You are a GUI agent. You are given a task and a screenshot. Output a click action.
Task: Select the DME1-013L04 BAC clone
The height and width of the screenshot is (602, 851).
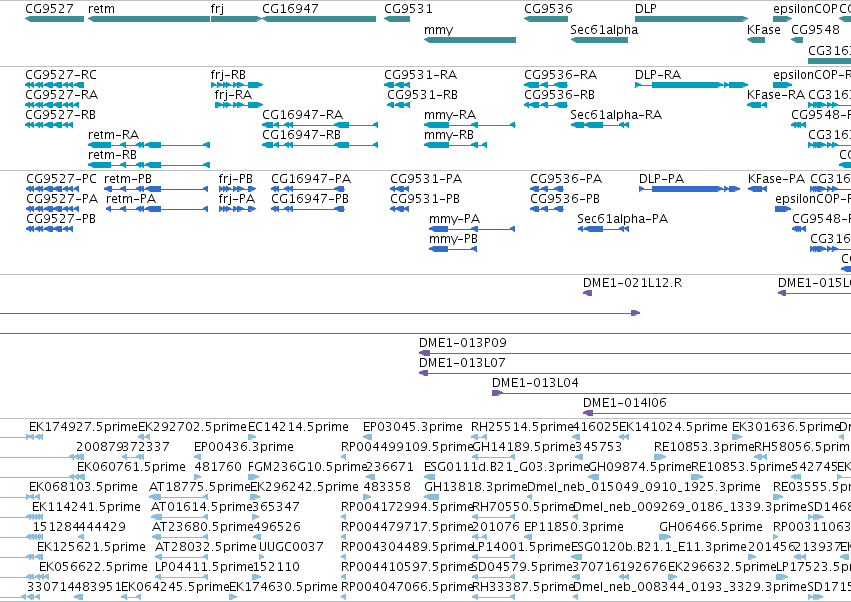click(671, 393)
